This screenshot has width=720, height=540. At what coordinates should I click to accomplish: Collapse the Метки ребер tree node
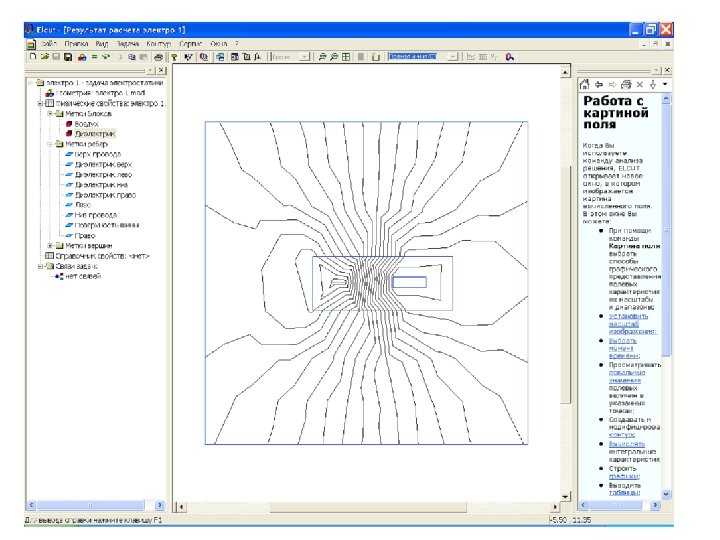(x=50, y=144)
